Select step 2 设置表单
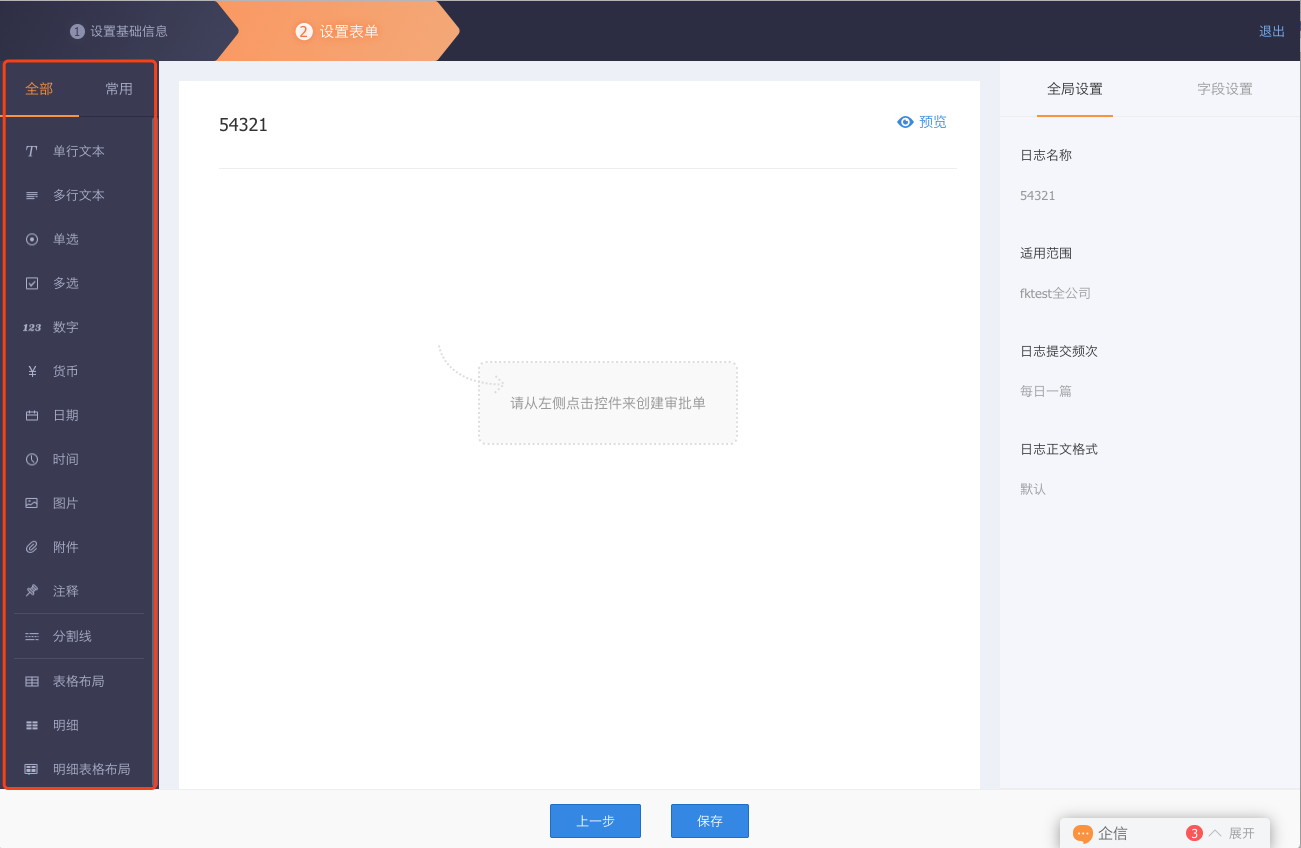 (337, 31)
